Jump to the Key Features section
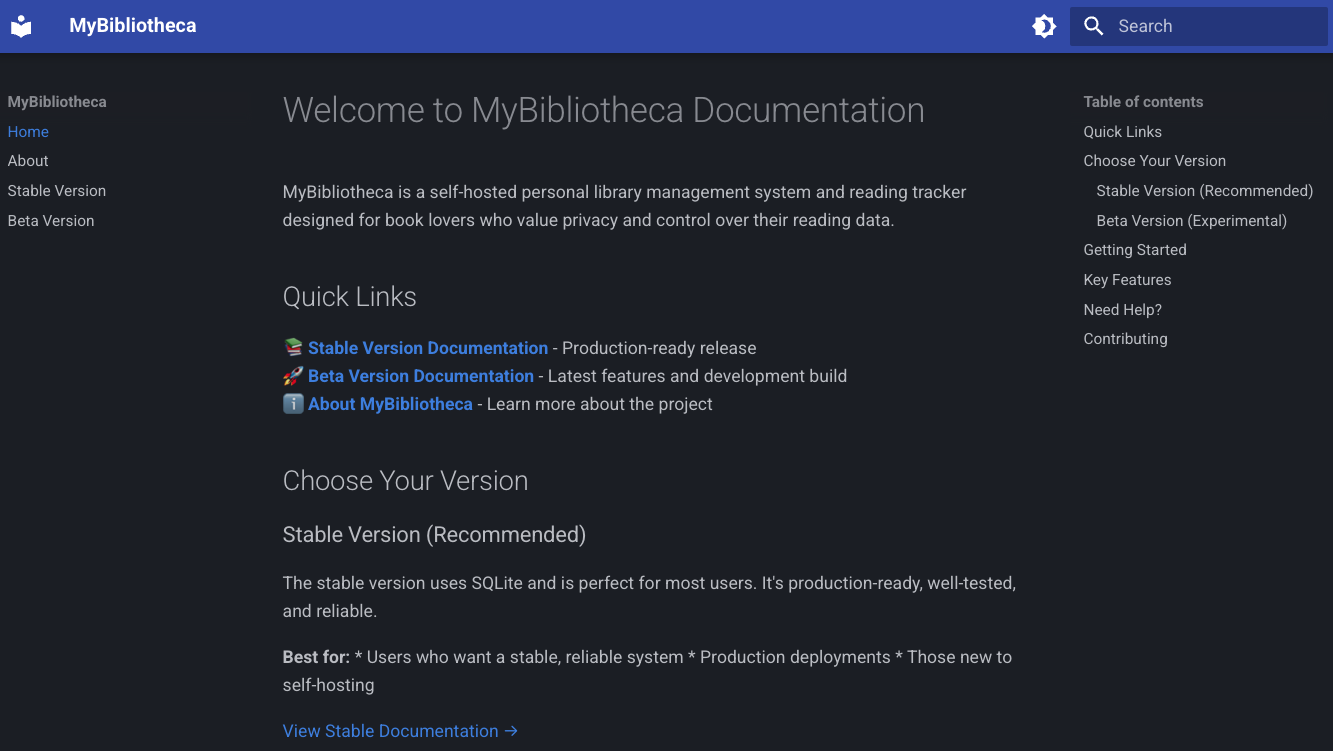The width and height of the screenshot is (1333, 751). coord(1127,279)
